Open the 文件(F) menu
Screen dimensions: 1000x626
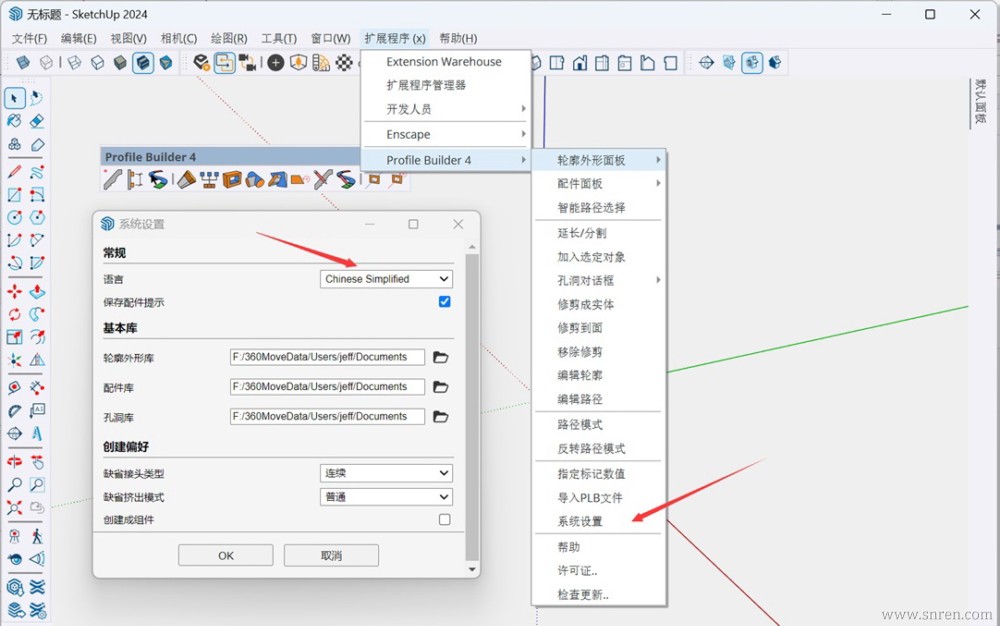click(x=29, y=38)
